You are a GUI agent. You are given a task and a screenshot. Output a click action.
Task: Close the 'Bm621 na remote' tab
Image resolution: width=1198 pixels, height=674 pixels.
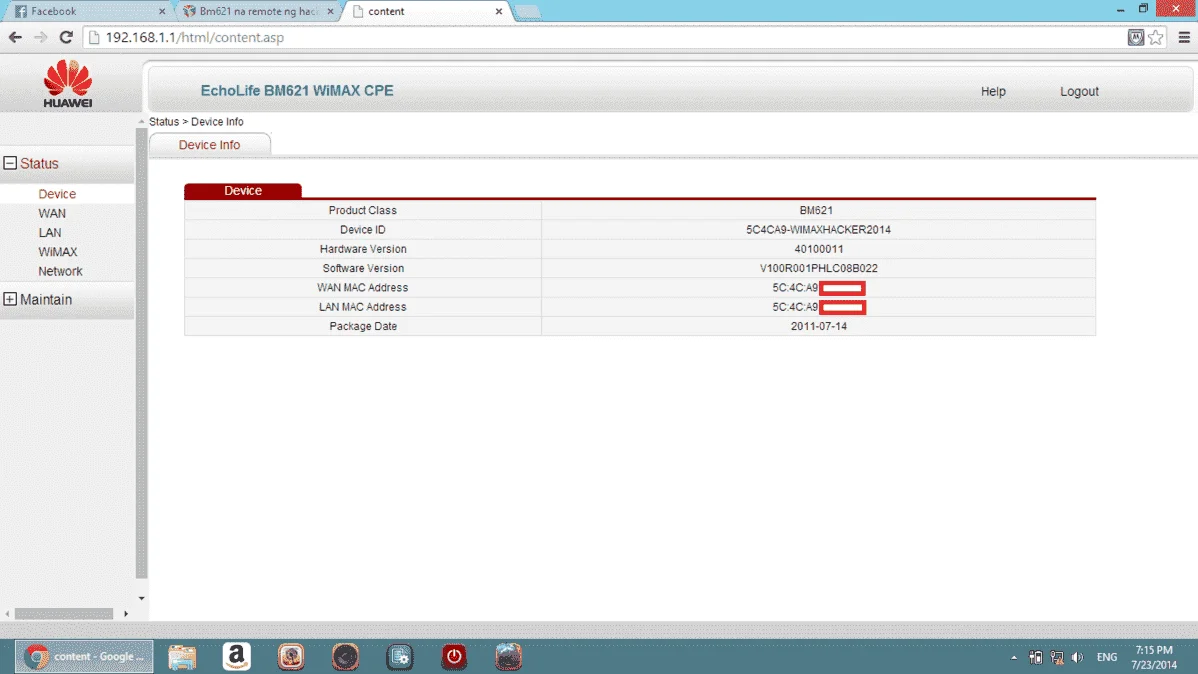click(x=330, y=11)
